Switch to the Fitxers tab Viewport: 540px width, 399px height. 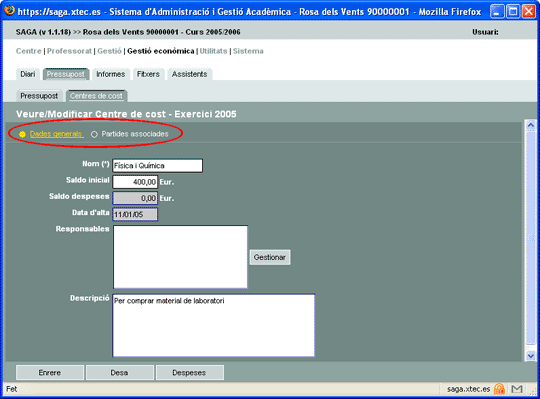[148, 74]
